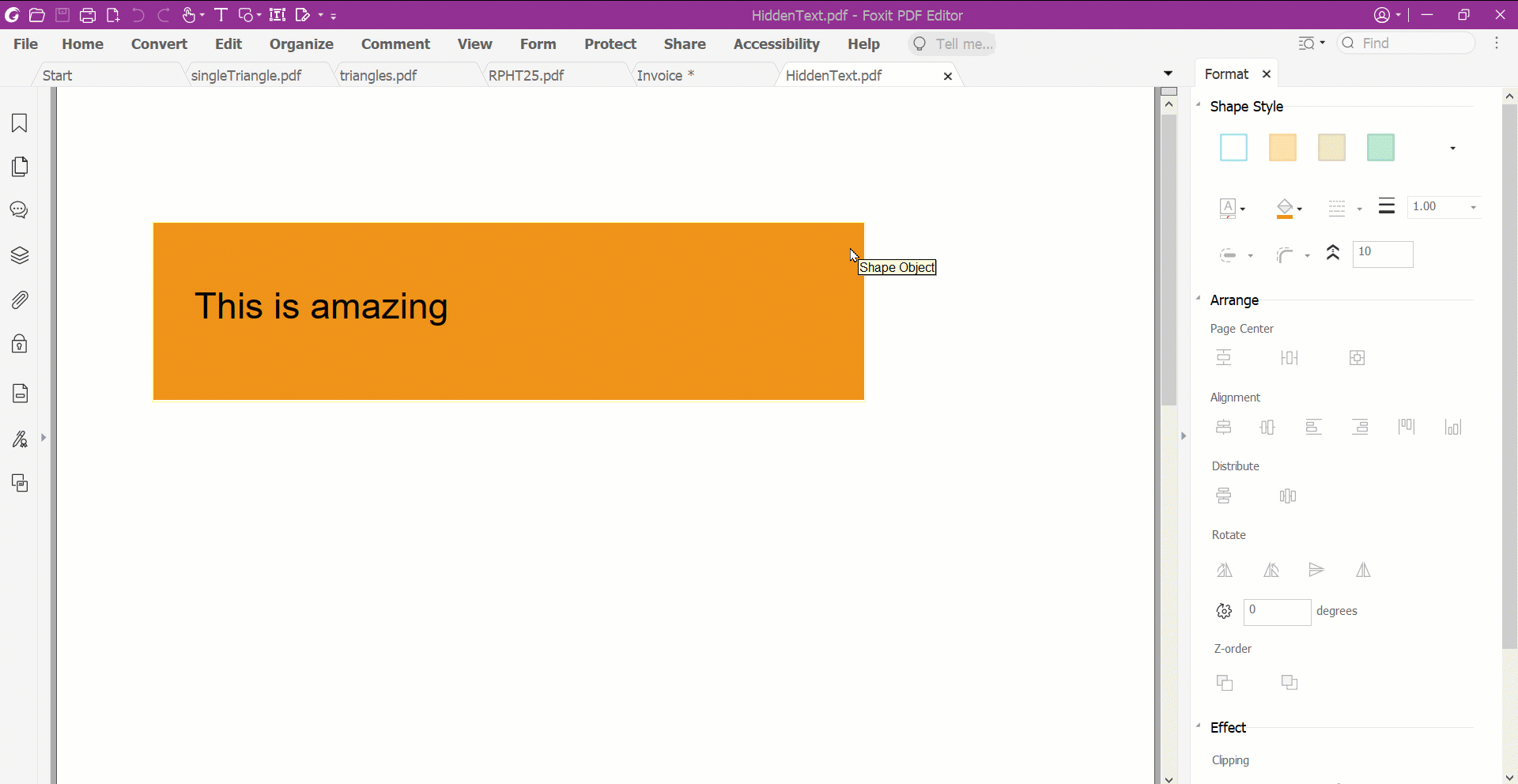This screenshot has width=1518, height=784.
Task: Open the tab list dropdown arrow
Action: tap(1168, 73)
